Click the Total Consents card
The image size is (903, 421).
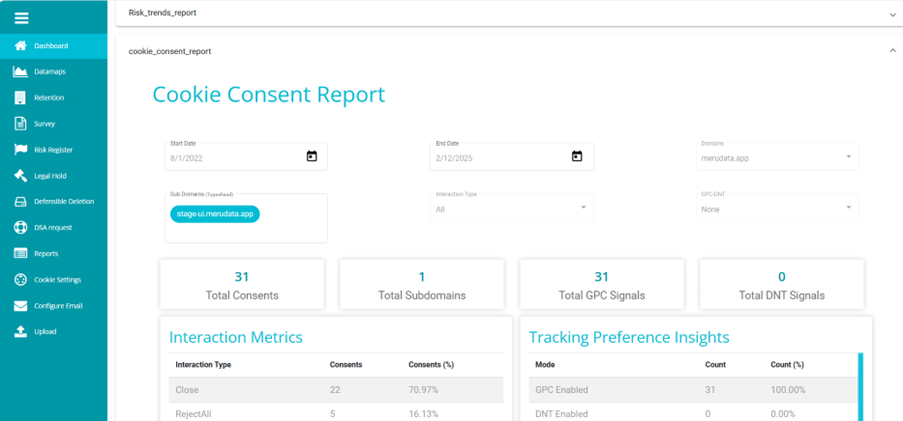coord(242,284)
